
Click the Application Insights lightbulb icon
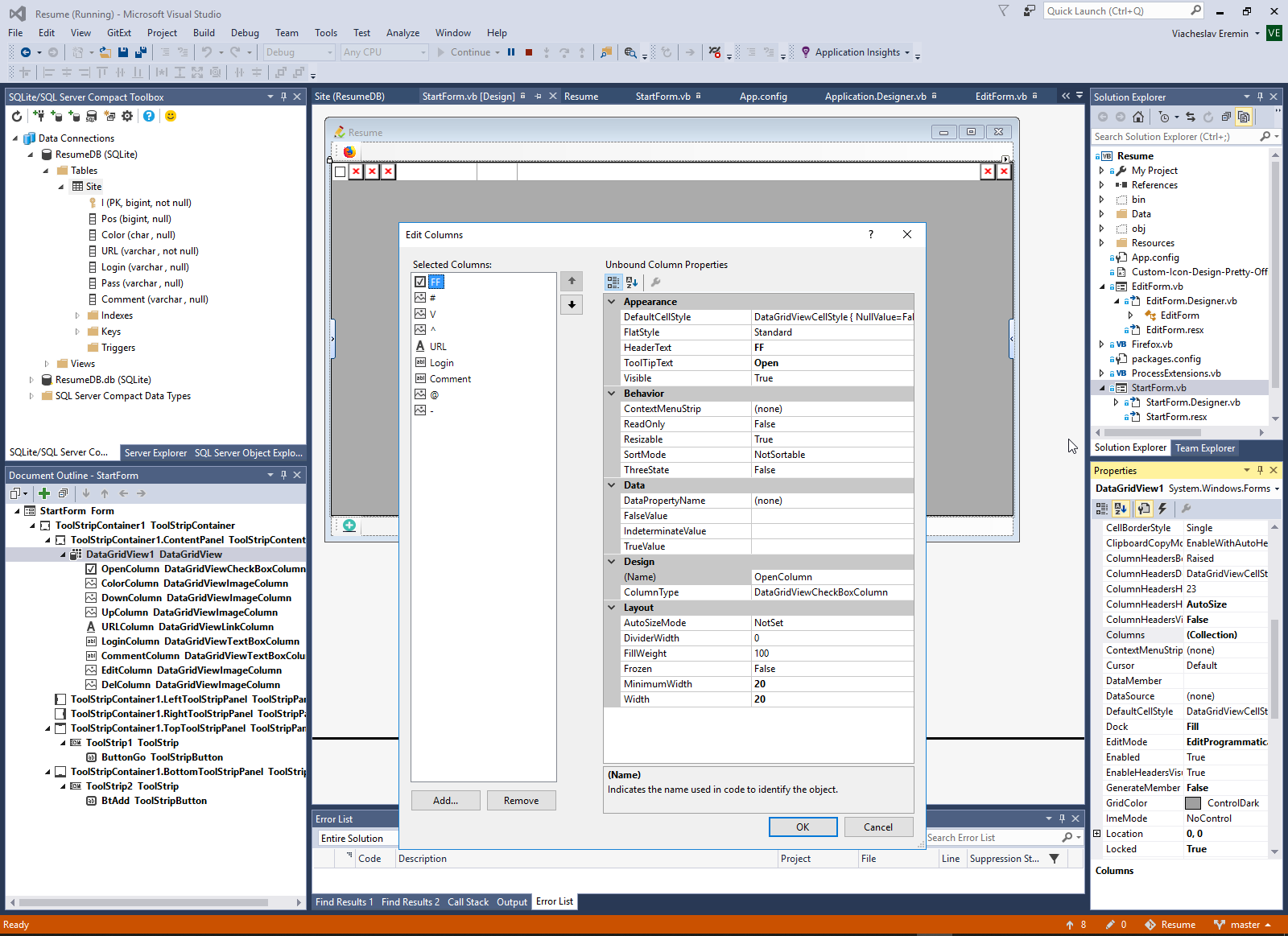(806, 52)
